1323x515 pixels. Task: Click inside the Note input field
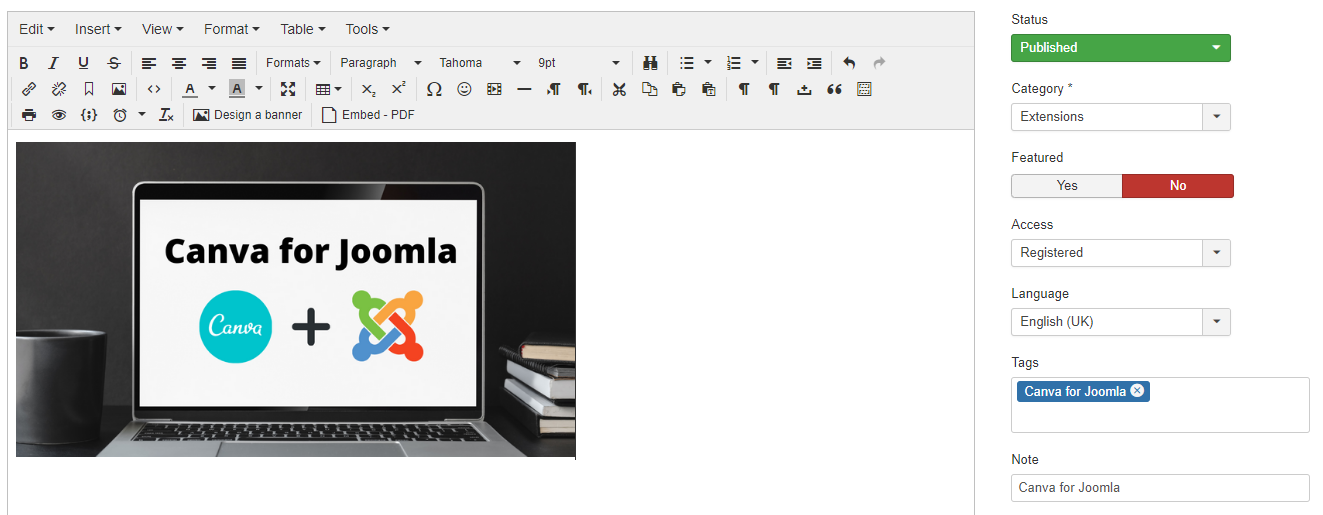pyautogui.click(x=1160, y=488)
